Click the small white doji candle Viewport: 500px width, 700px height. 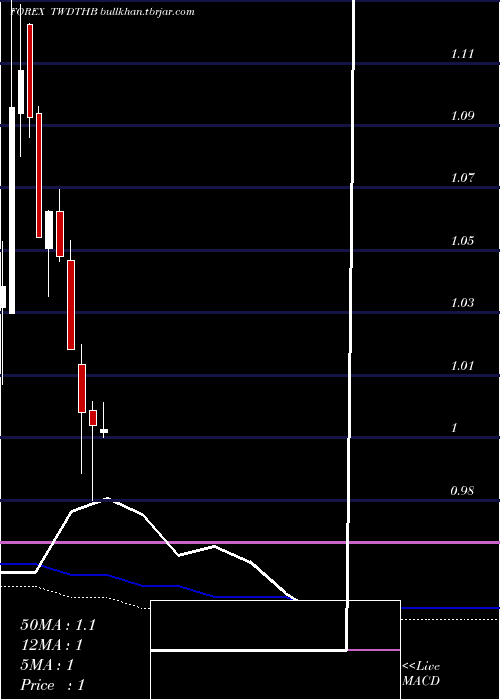tap(104, 431)
